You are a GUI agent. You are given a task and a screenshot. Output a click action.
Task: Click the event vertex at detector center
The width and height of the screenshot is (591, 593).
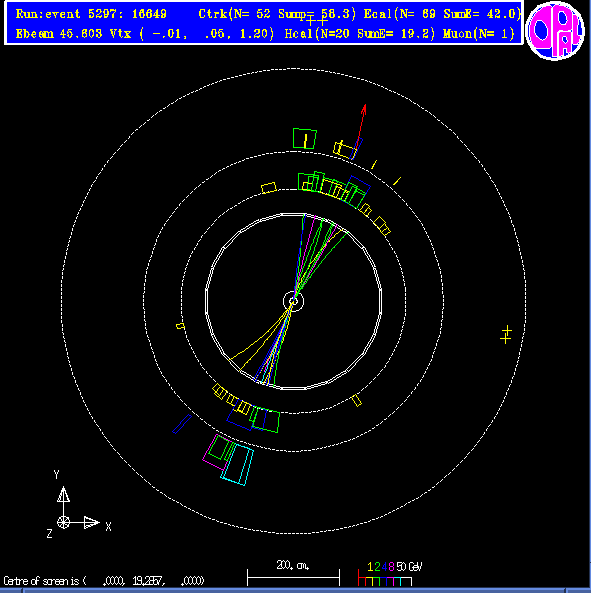pos(293,301)
